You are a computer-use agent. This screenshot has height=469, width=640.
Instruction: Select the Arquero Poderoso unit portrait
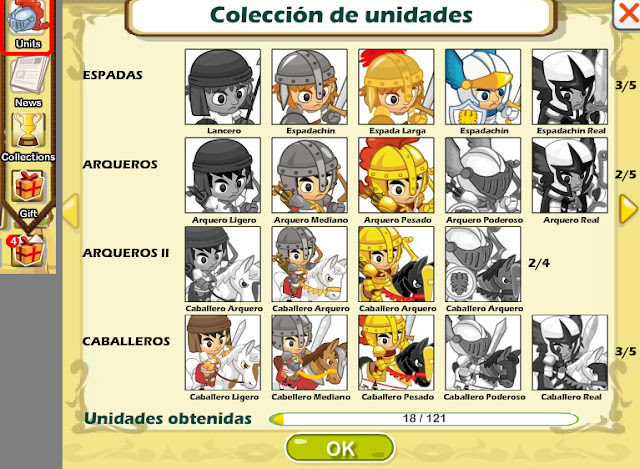point(483,176)
